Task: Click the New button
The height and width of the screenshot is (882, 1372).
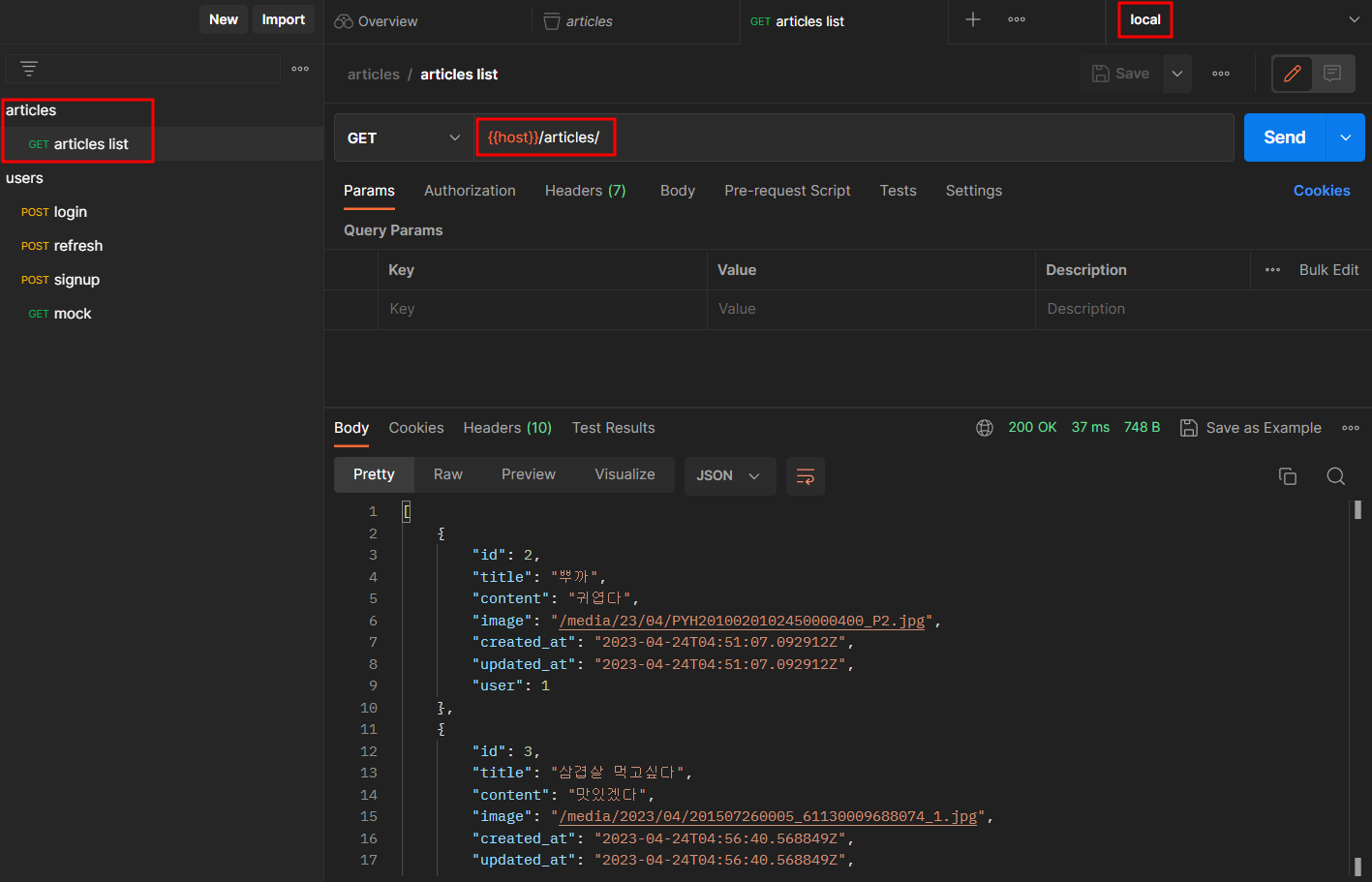Action: tap(224, 19)
